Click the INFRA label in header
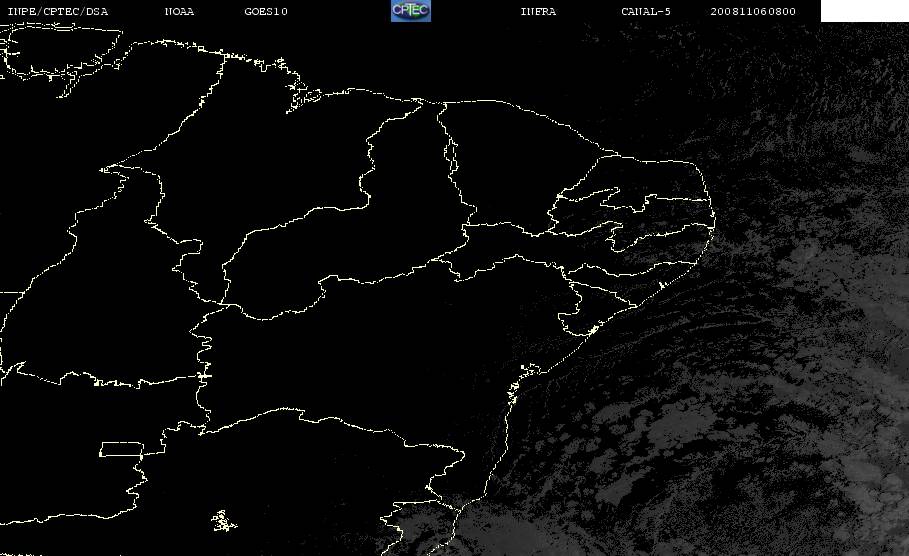Screen dimensions: 909x556 pyautogui.click(x=538, y=12)
